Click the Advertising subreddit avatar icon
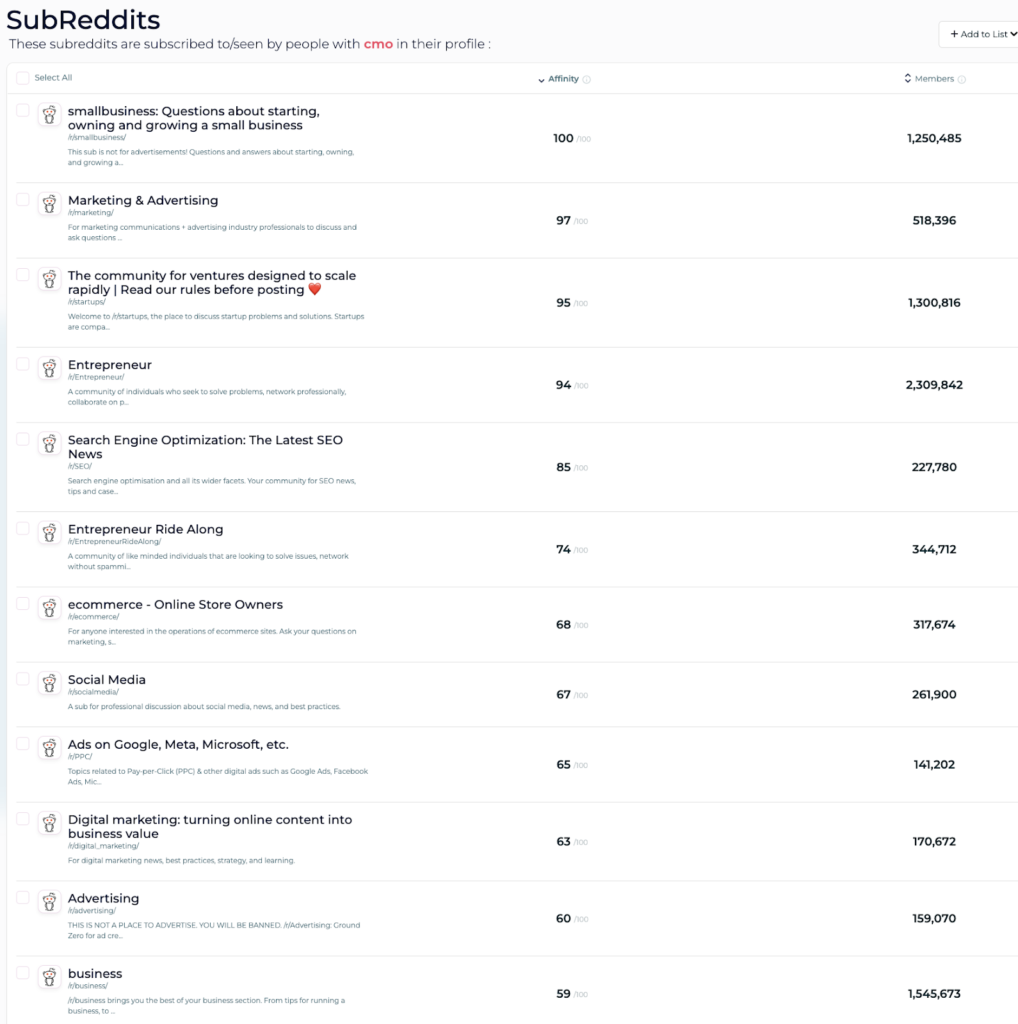Image resolution: width=1018 pixels, height=1024 pixels. pyautogui.click(x=49, y=903)
